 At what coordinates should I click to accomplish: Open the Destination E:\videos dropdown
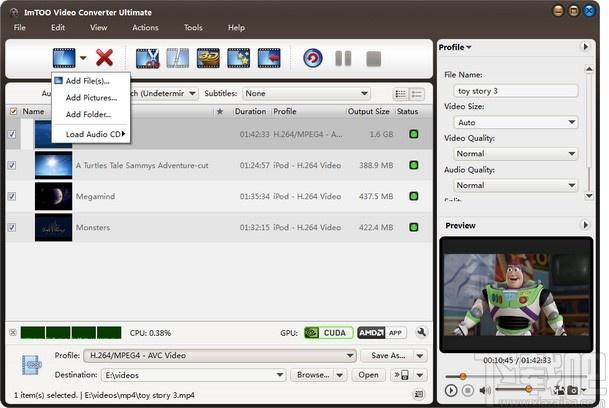point(193,375)
